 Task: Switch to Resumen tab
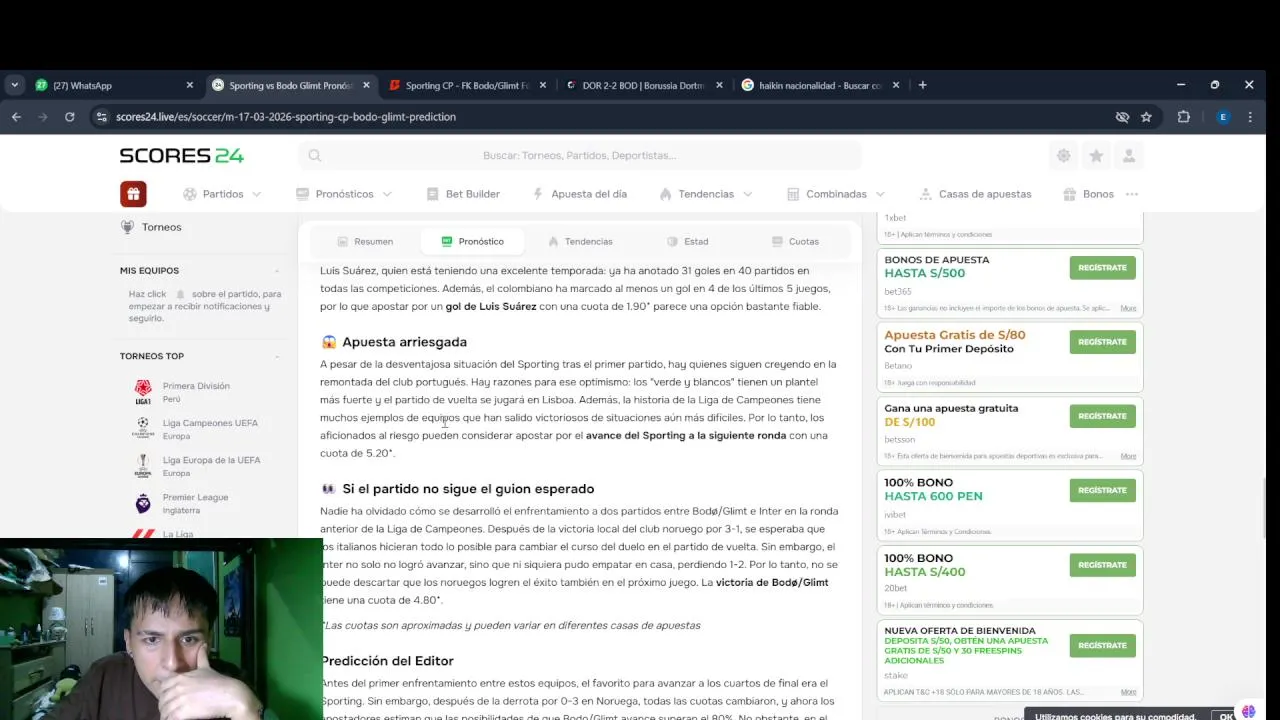pyautogui.click(x=365, y=242)
